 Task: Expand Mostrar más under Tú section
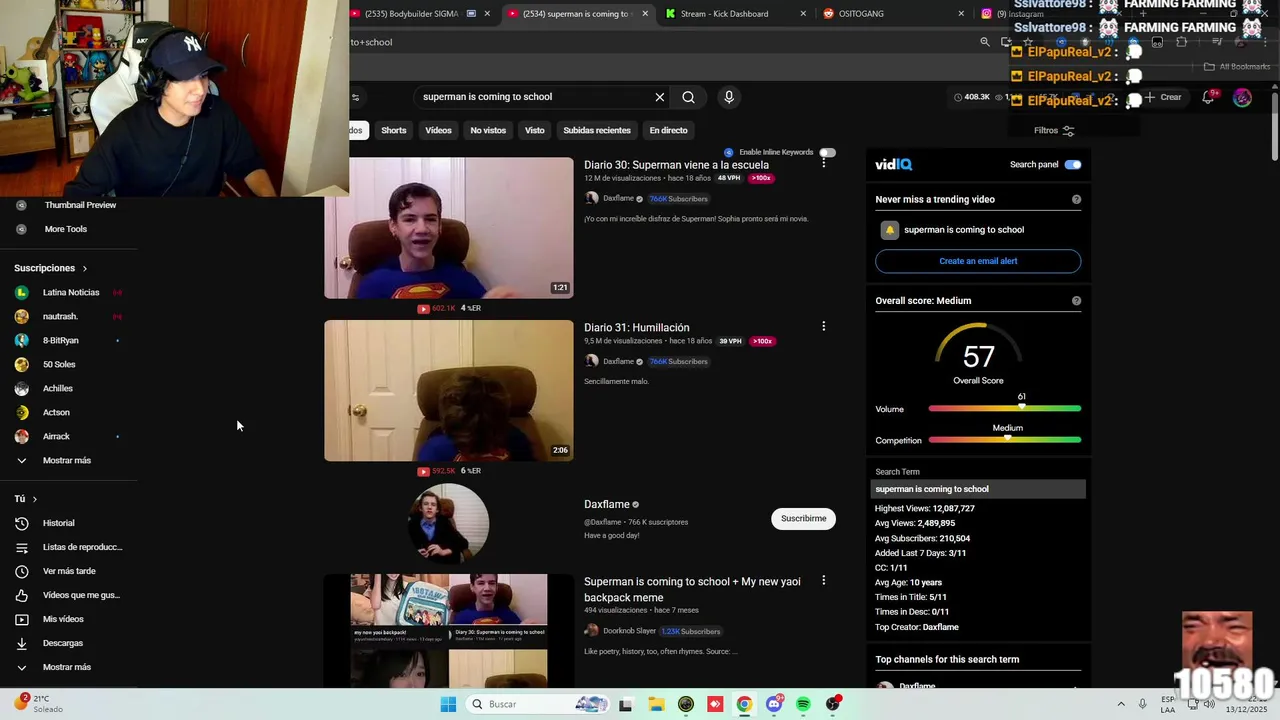point(67,667)
